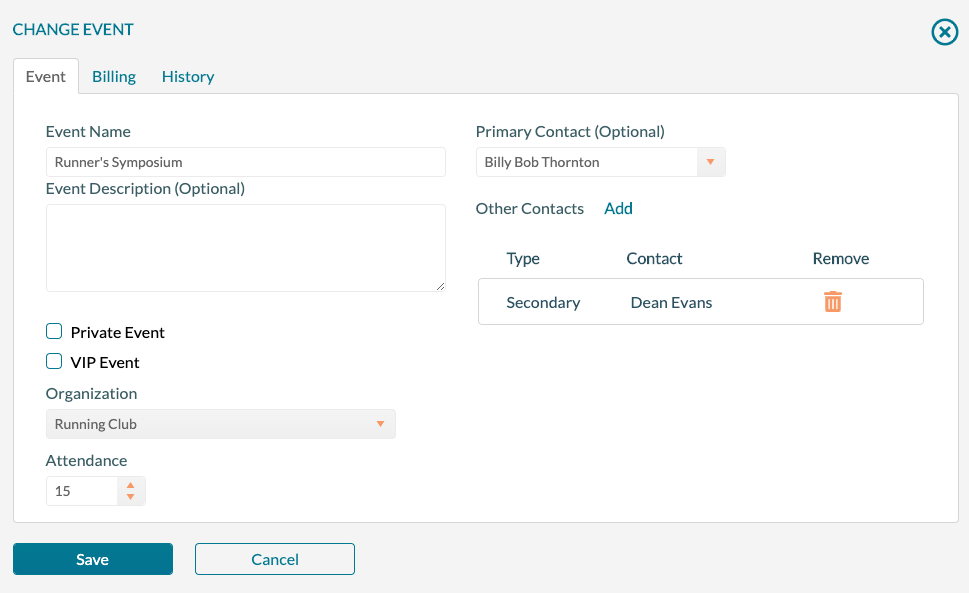This screenshot has width=969, height=593.
Task: Open the Primary Contact dropdown arrow
Action: click(x=711, y=161)
